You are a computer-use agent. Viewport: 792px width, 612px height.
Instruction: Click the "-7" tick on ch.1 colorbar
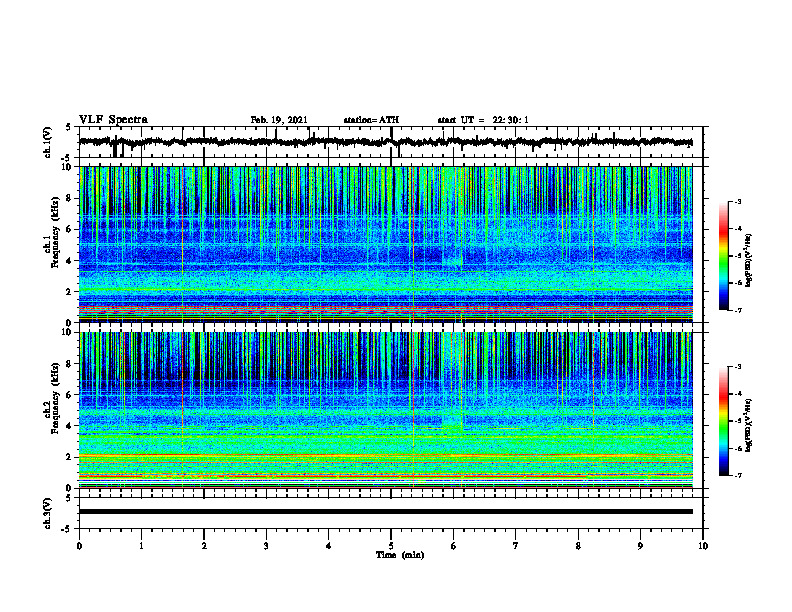(x=738, y=310)
